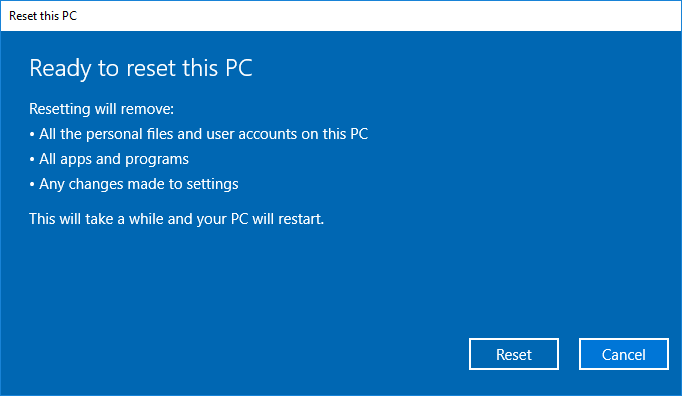This screenshot has width=682, height=396.
Task: Click the "Any changes made to settings" line
Action: tap(134, 184)
